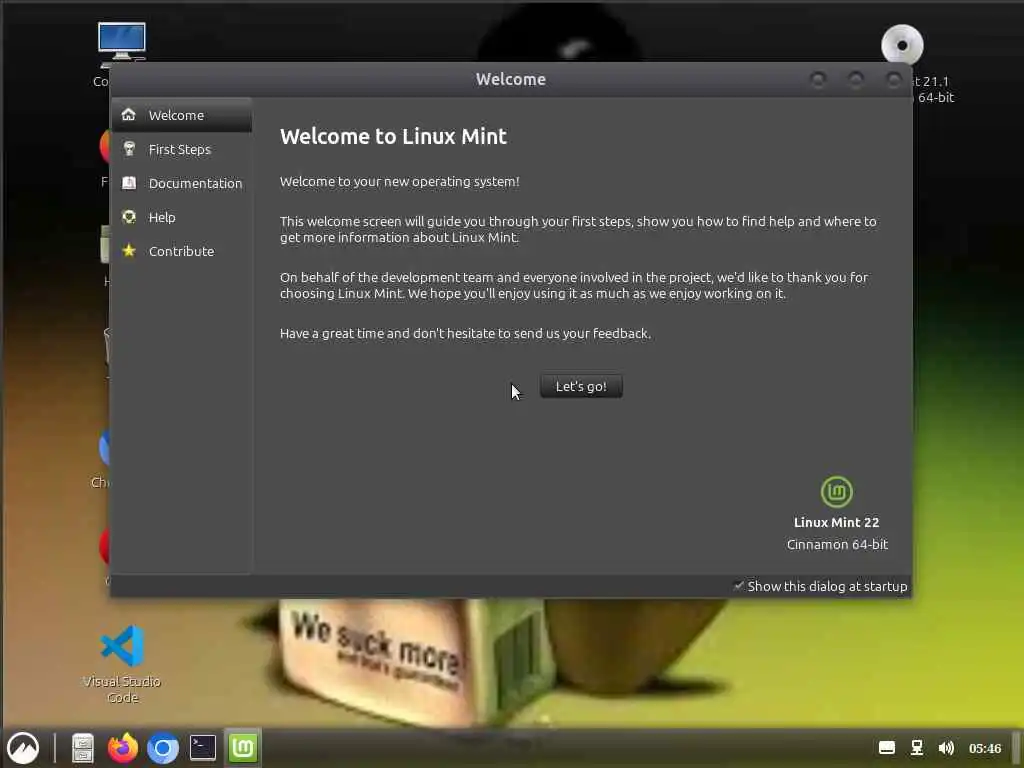Image resolution: width=1024 pixels, height=768 pixels.
Task: Click the Cinnamon 64-bit text
Action: [x=837, y=544]
